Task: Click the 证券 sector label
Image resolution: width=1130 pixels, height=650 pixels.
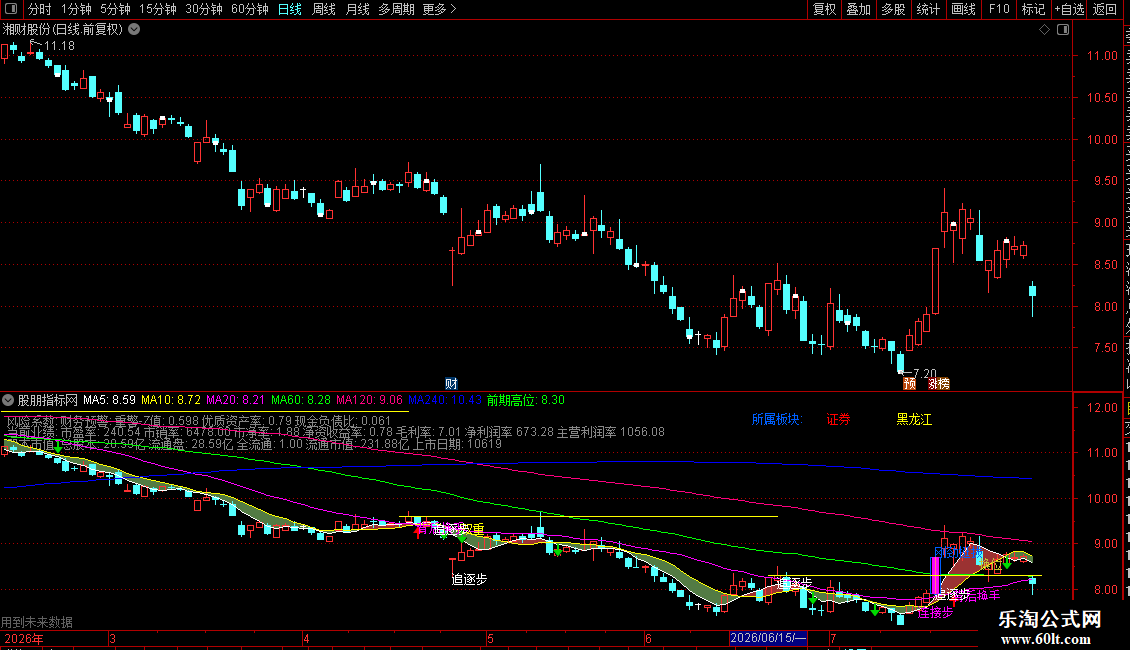Action: [838, 419]
